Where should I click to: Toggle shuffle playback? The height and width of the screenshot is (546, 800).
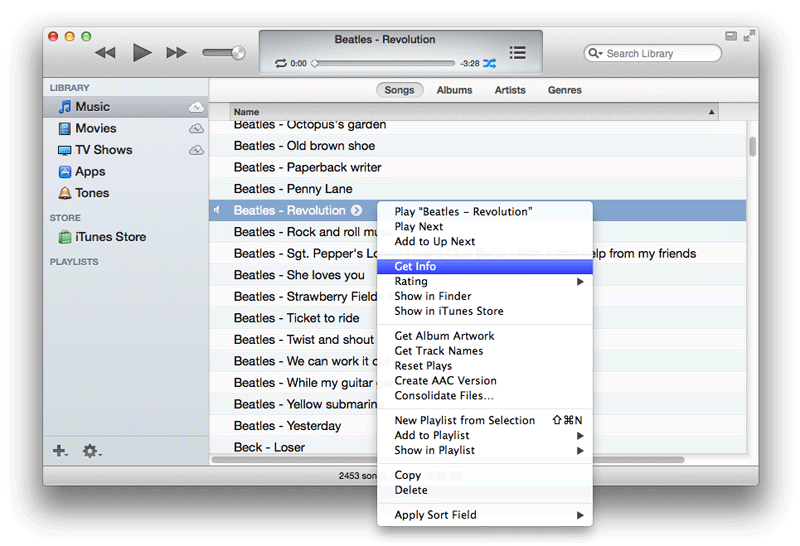pos(489,64)
